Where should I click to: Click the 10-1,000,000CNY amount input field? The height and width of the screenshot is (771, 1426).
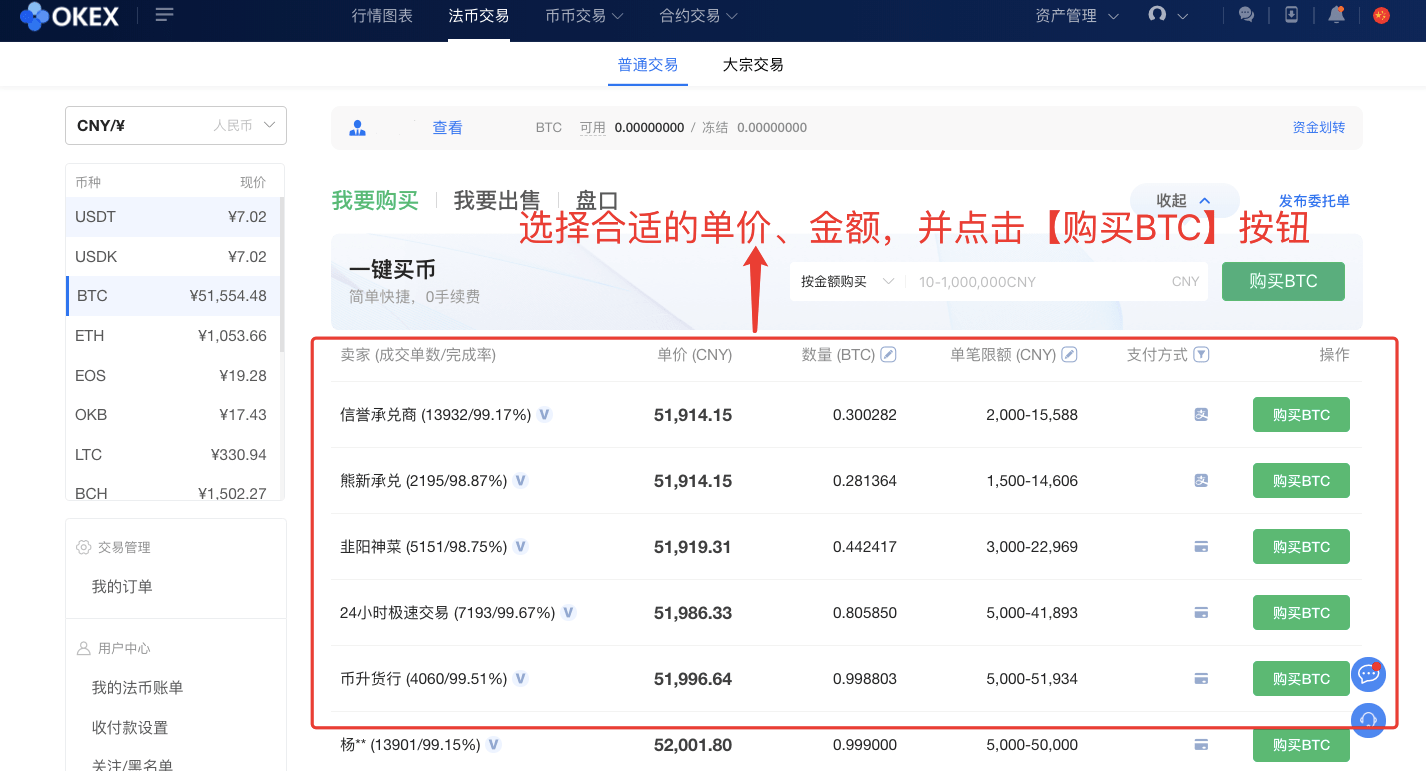point(1056,282)
